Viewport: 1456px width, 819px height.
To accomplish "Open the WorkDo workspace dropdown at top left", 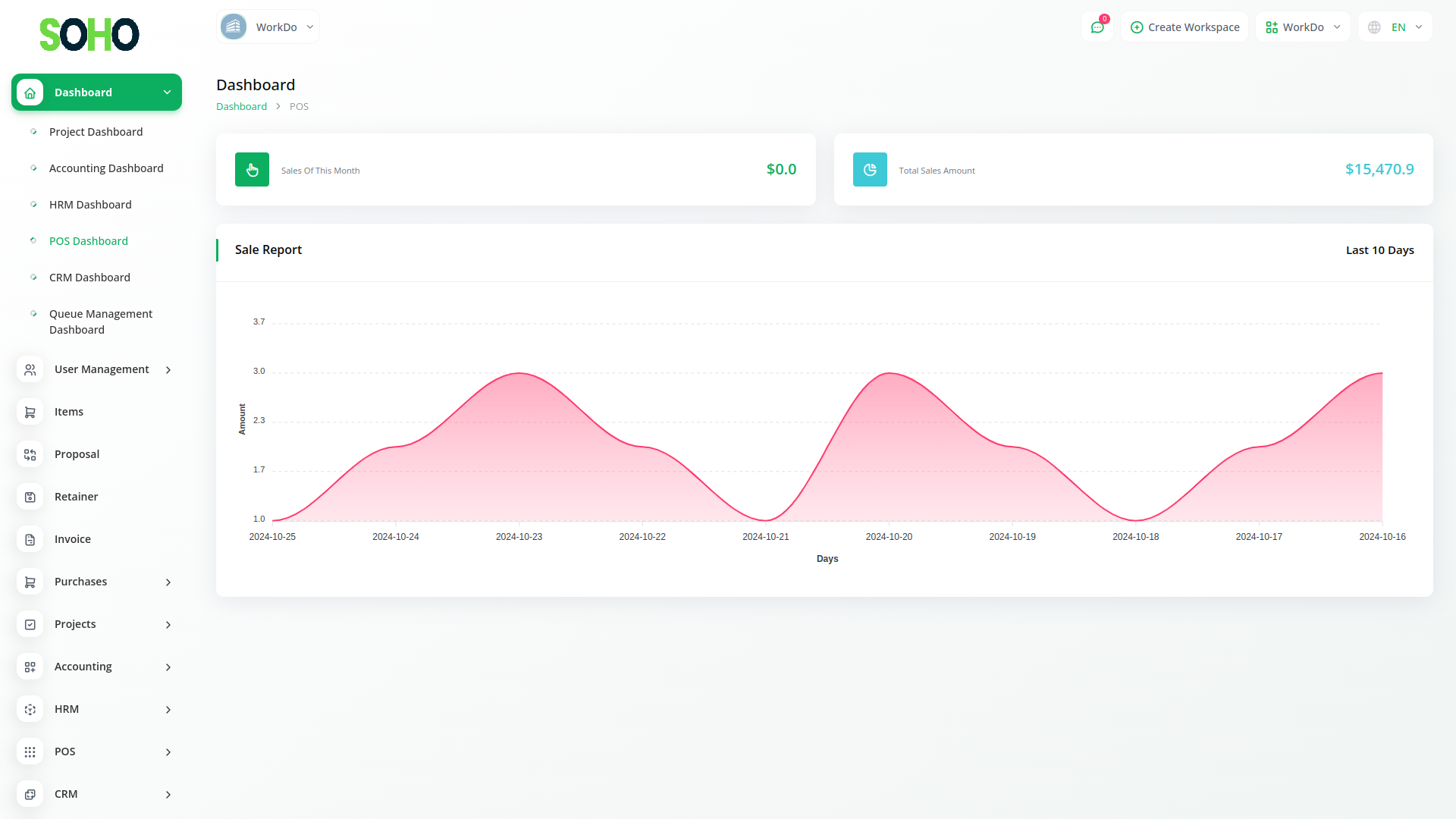I will point(268,27).
